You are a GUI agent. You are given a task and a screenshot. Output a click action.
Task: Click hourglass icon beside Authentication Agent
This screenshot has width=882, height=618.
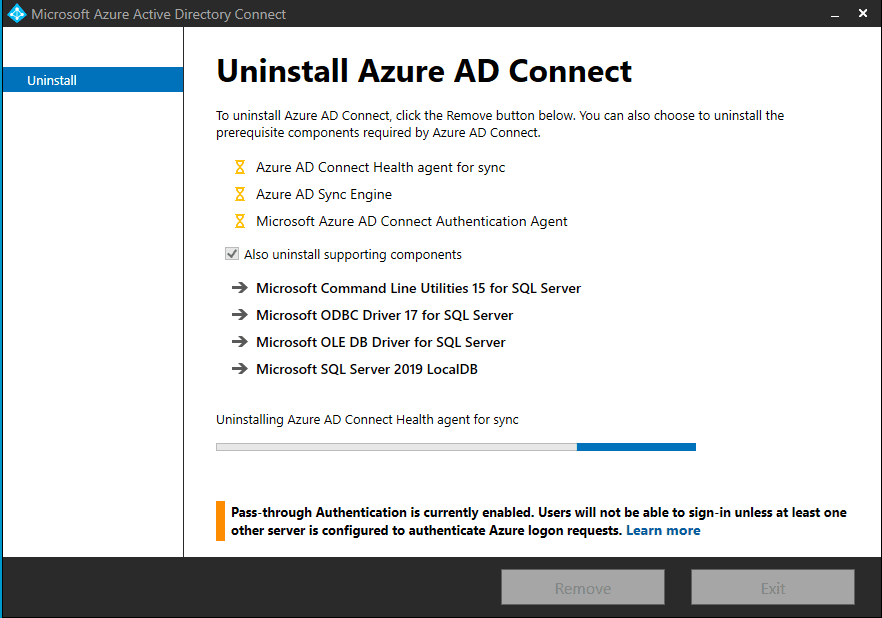click(240, 221)
